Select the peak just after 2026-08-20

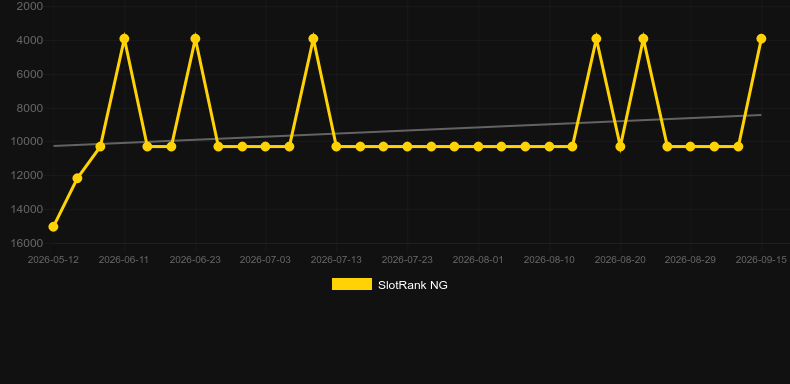pyautogui.click(x=643, y=39)
